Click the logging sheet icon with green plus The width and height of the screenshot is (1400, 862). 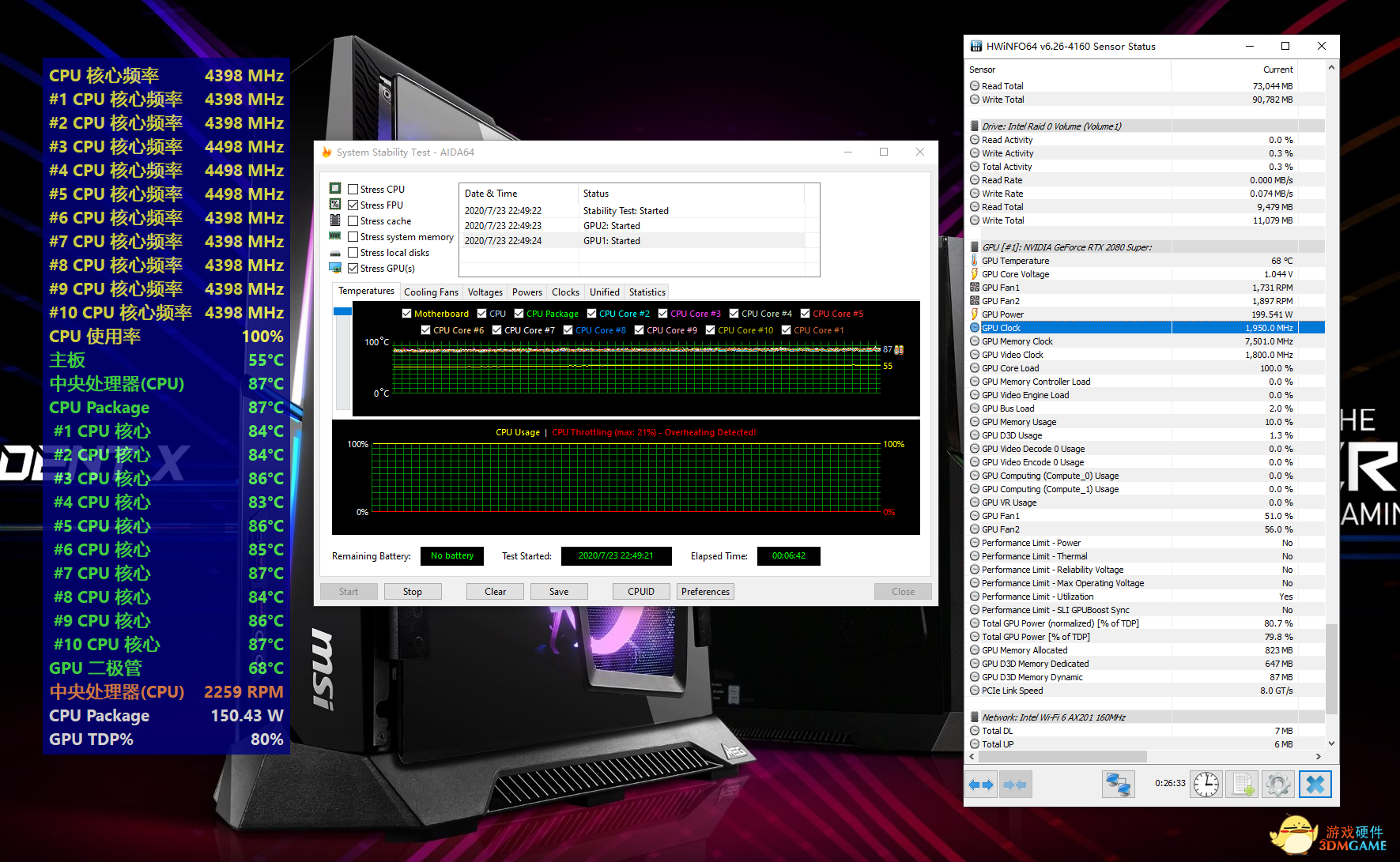(1242, 785)
